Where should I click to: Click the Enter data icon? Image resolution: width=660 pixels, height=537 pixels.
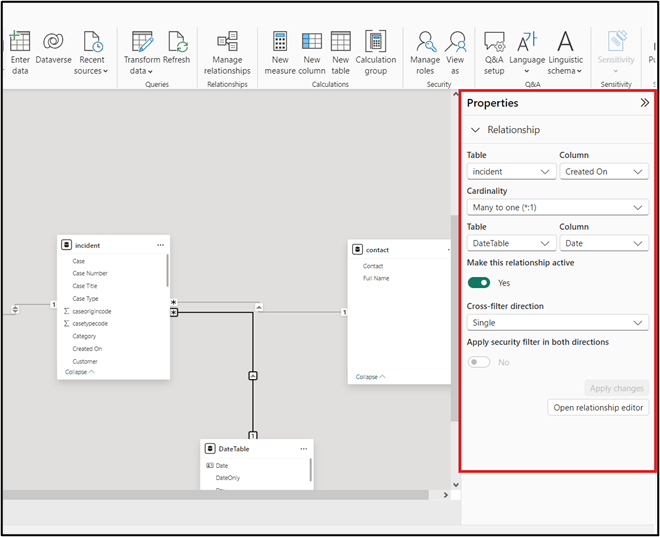pyautogui.click(x=20, y=42)
